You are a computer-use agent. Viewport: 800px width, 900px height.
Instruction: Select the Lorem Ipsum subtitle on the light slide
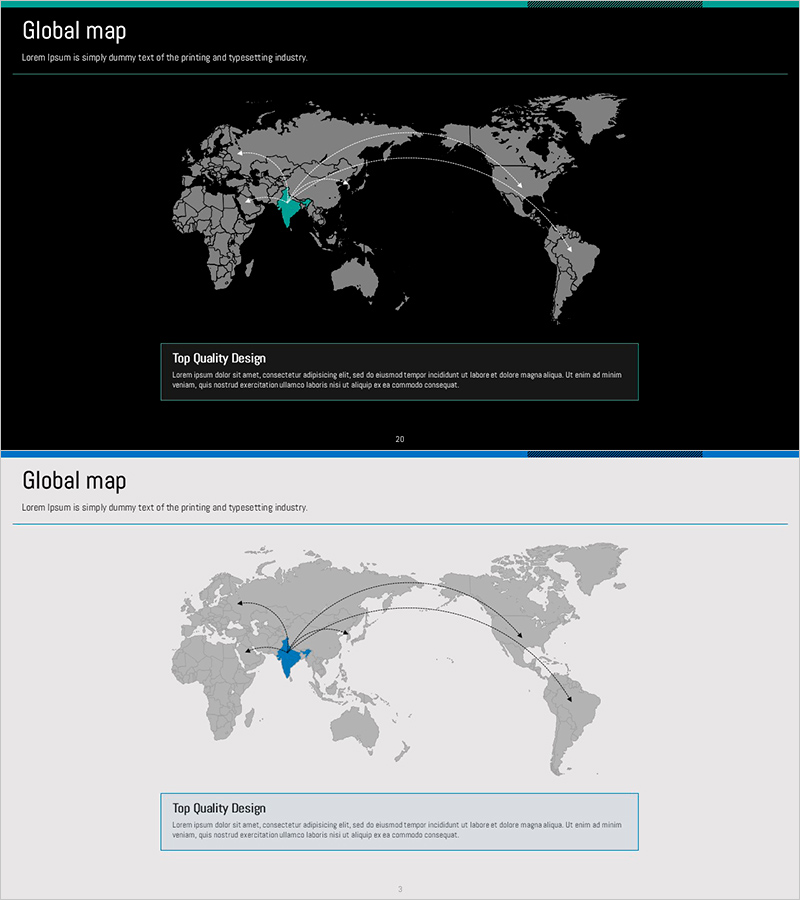point(164,507)
